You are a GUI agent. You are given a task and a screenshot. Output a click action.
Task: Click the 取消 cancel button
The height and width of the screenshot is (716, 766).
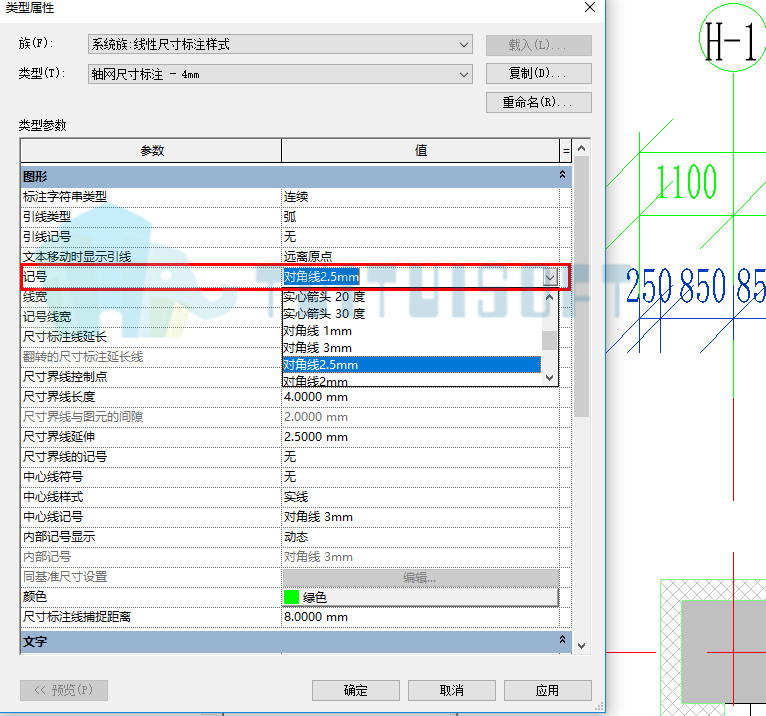(x=451, y=690)
